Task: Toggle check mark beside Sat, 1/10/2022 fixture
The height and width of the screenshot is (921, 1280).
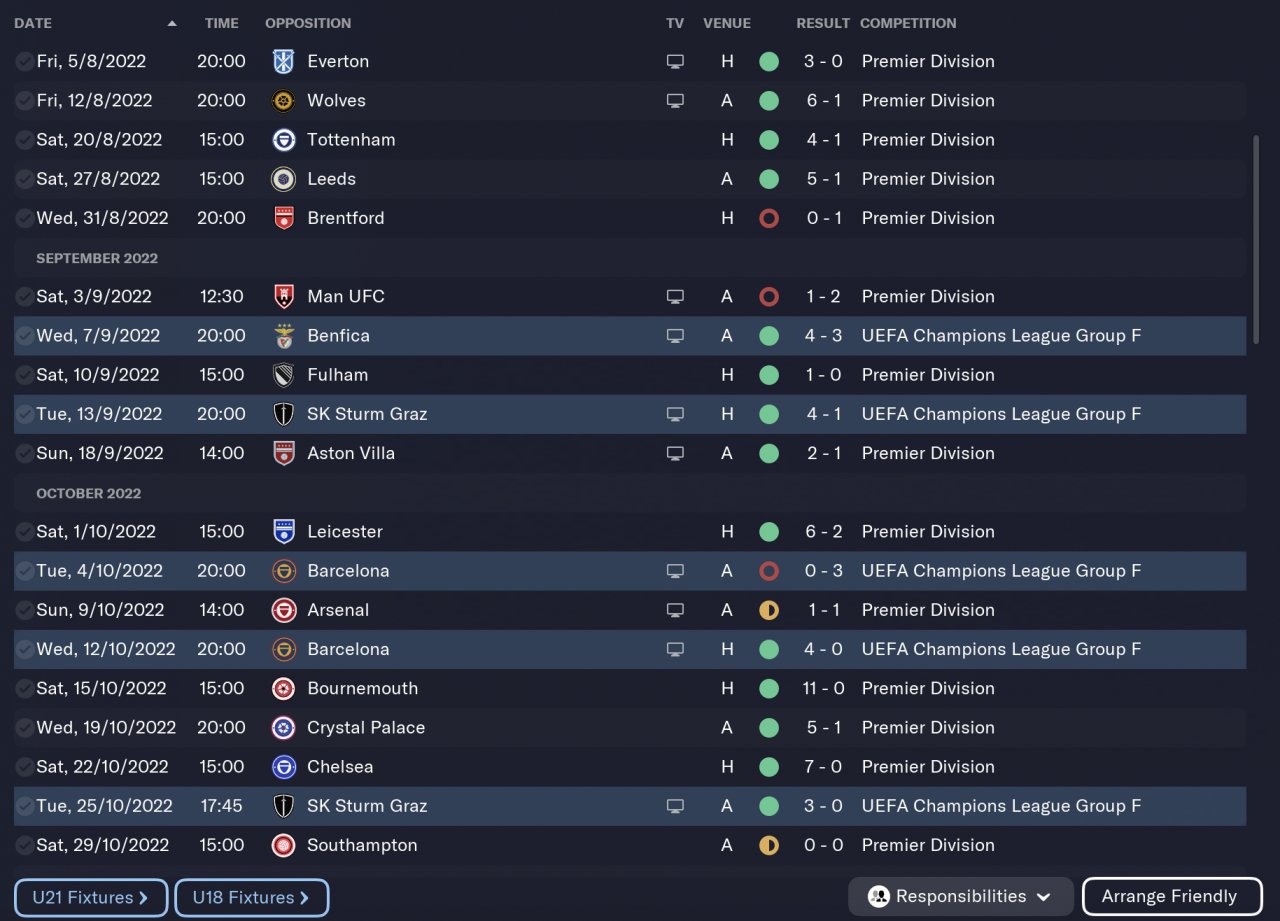Action: point(24,532)
